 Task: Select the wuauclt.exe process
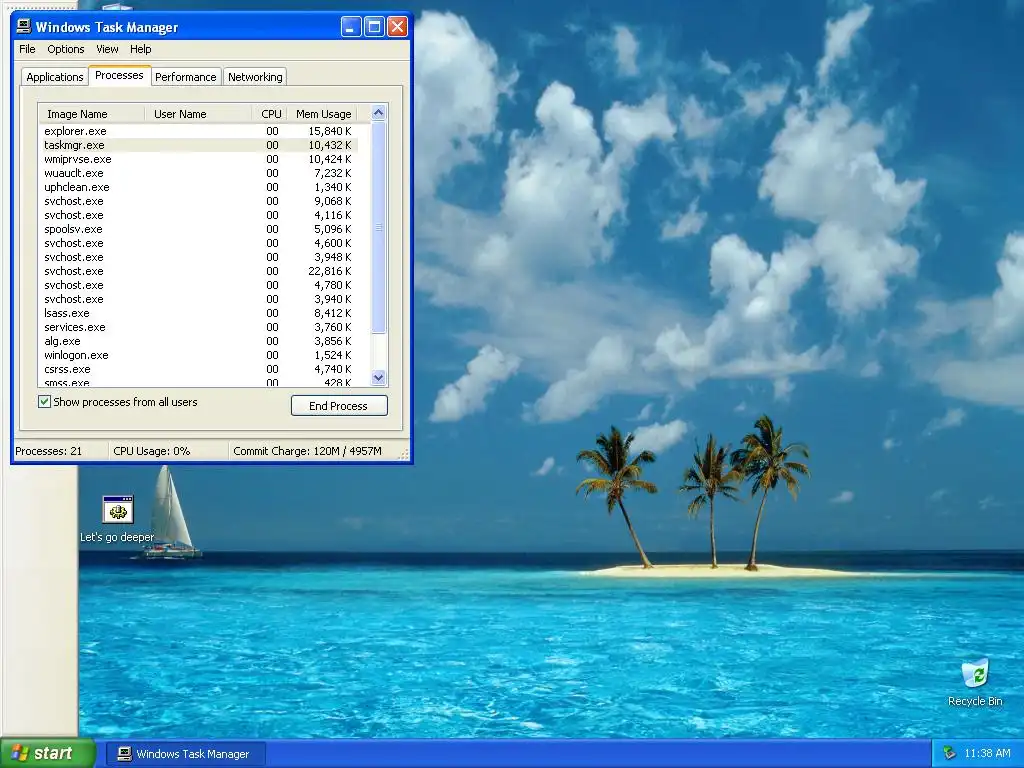pyautogui.click(x=199, y=173)
